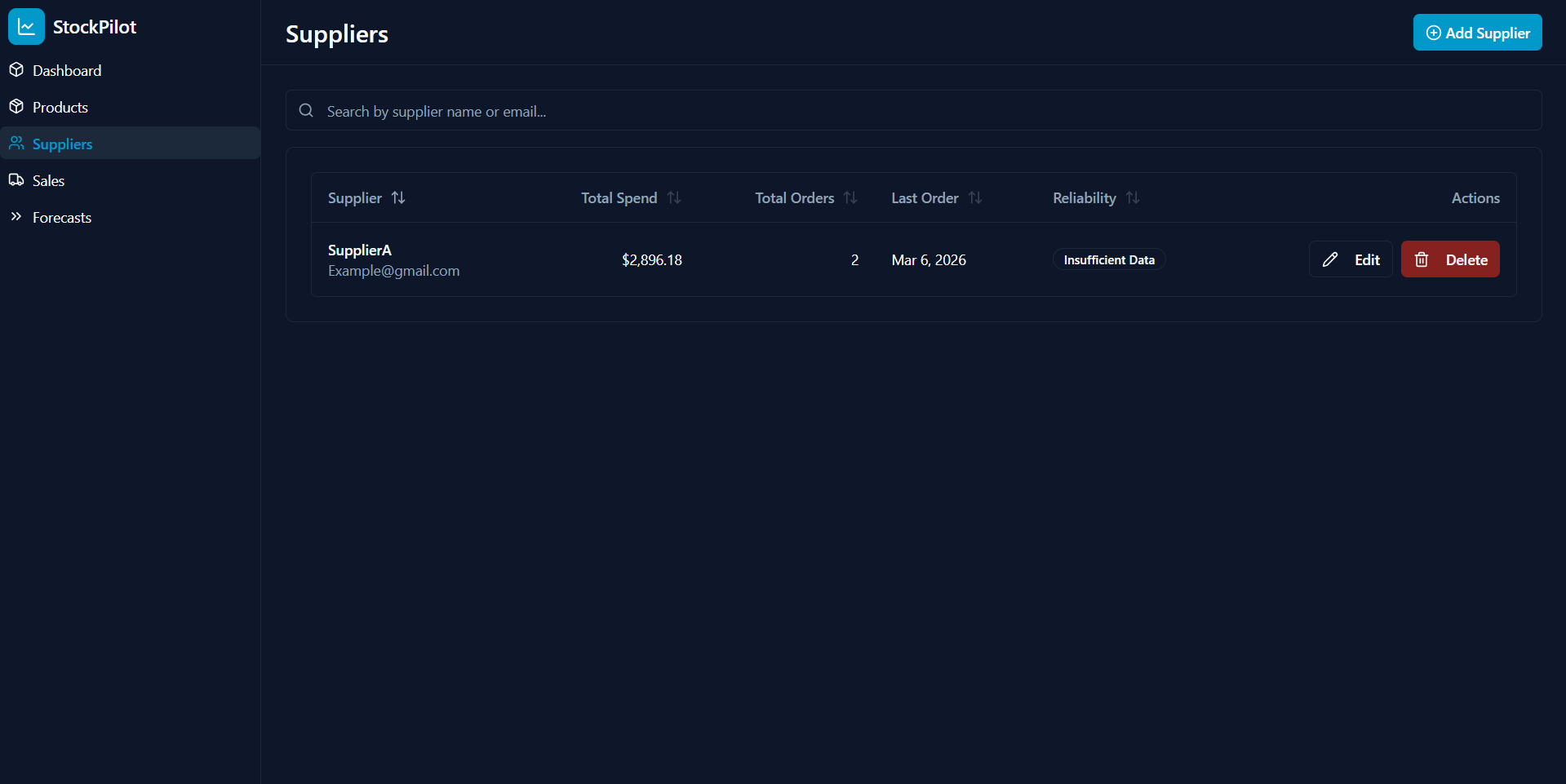This screenshot has width=1566, height=784.
Task: Click the Insufficient Data reliability badge
Action: point(1108,259)
